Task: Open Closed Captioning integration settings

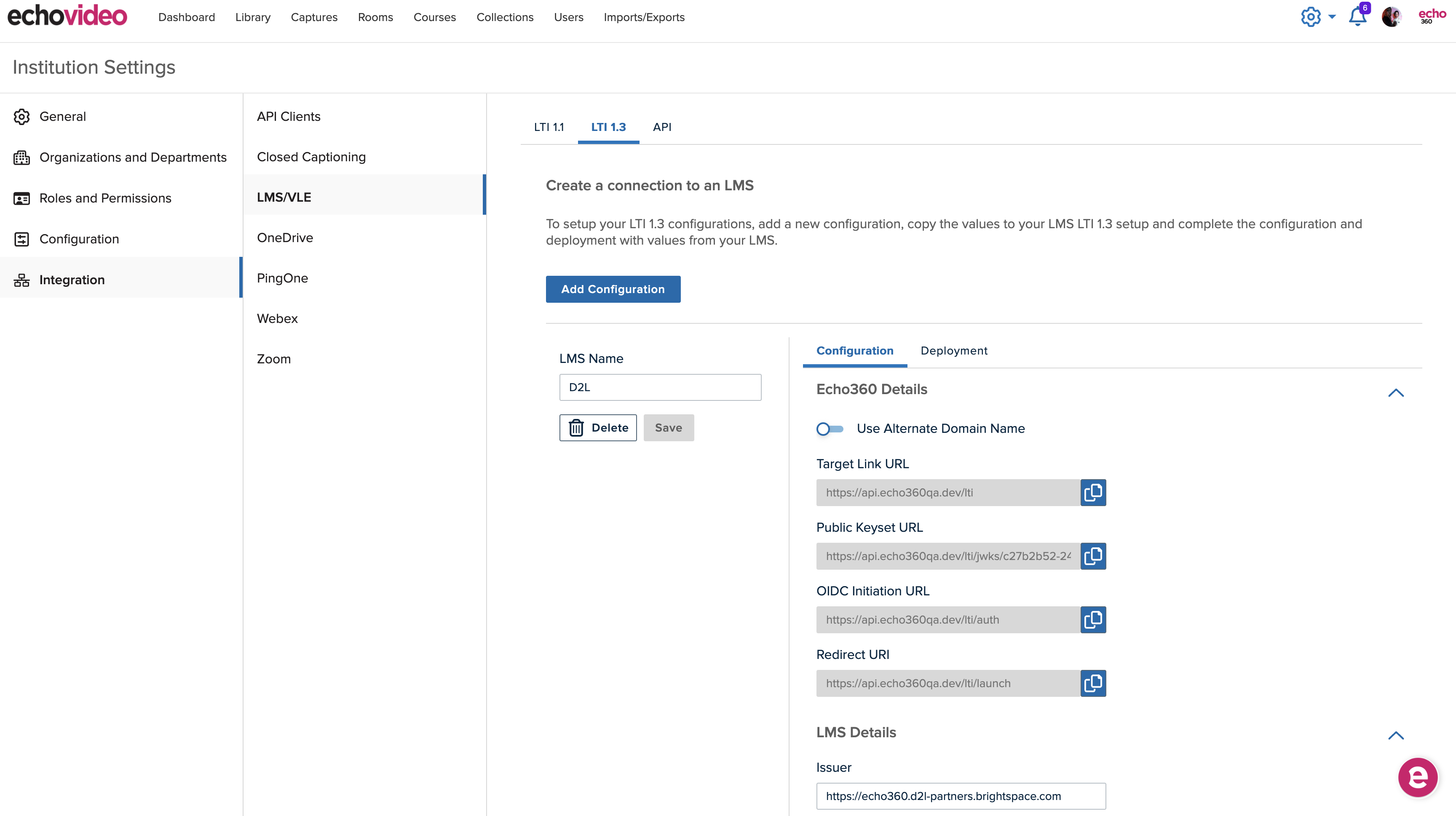Action: (x=311, y=157)
